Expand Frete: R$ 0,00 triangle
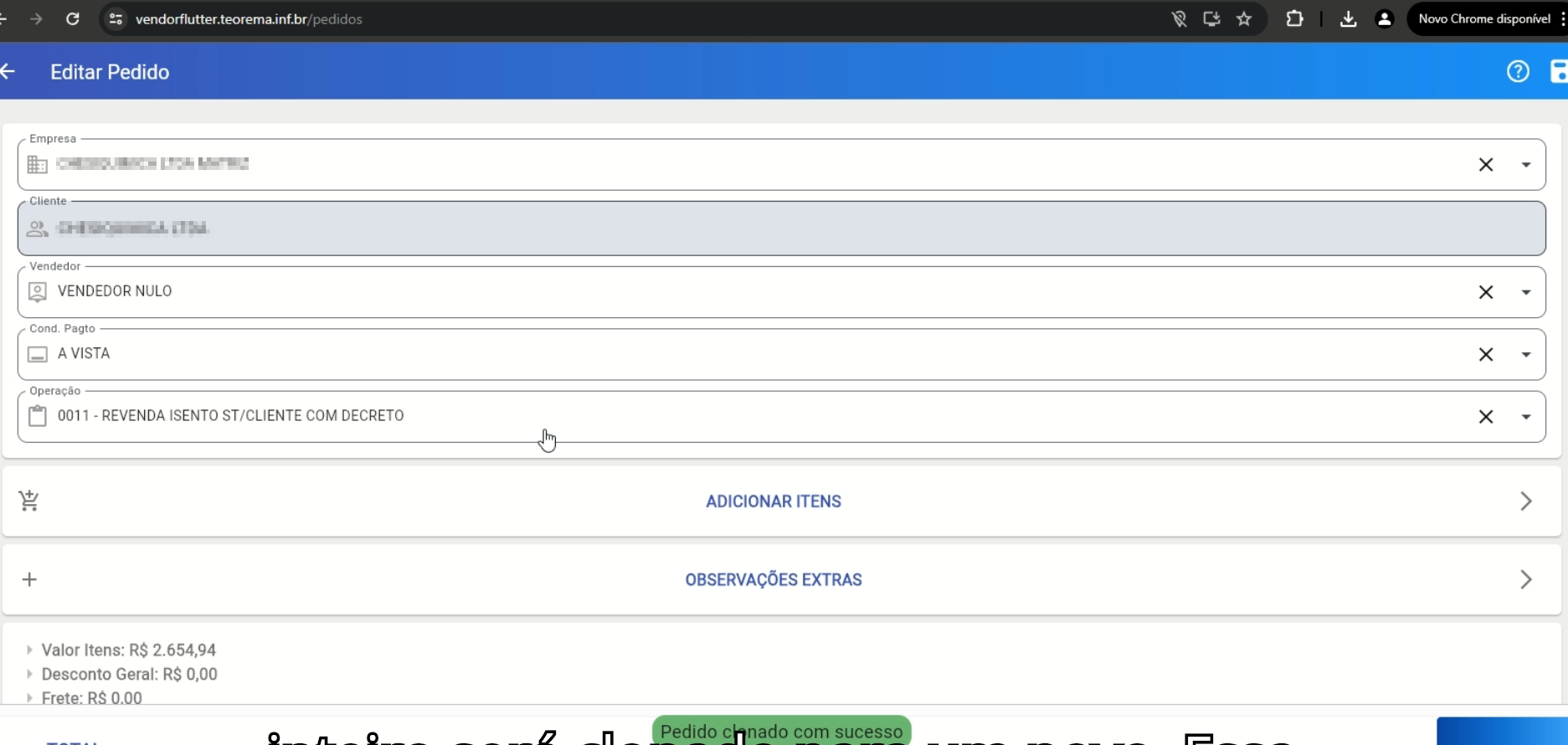 coord(29,697)
